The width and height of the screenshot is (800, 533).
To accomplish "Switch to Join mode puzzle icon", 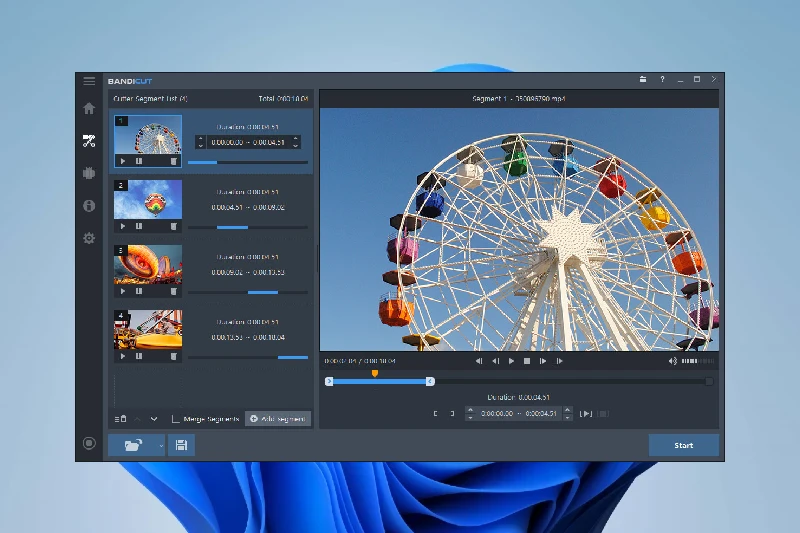I will [x=89, y=173].
